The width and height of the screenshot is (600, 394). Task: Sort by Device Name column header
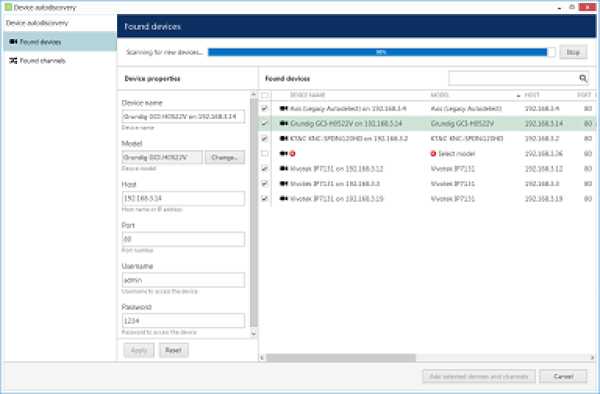[x=308, y=95]
